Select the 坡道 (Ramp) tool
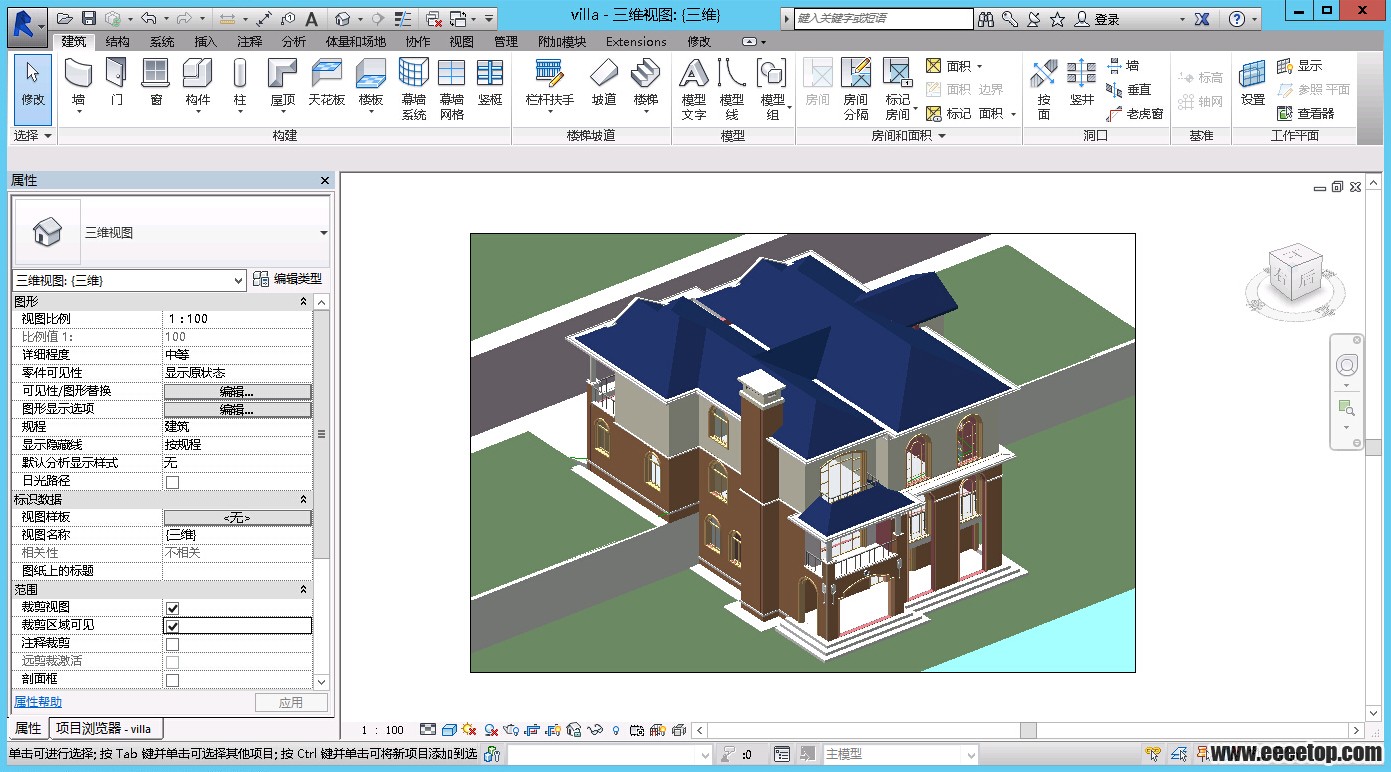 click(x=604, y=83)
